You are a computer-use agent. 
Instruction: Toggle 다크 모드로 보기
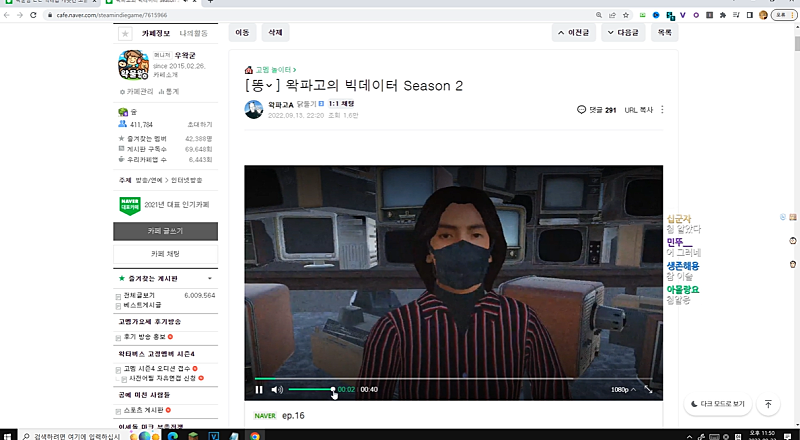[718, 404]
